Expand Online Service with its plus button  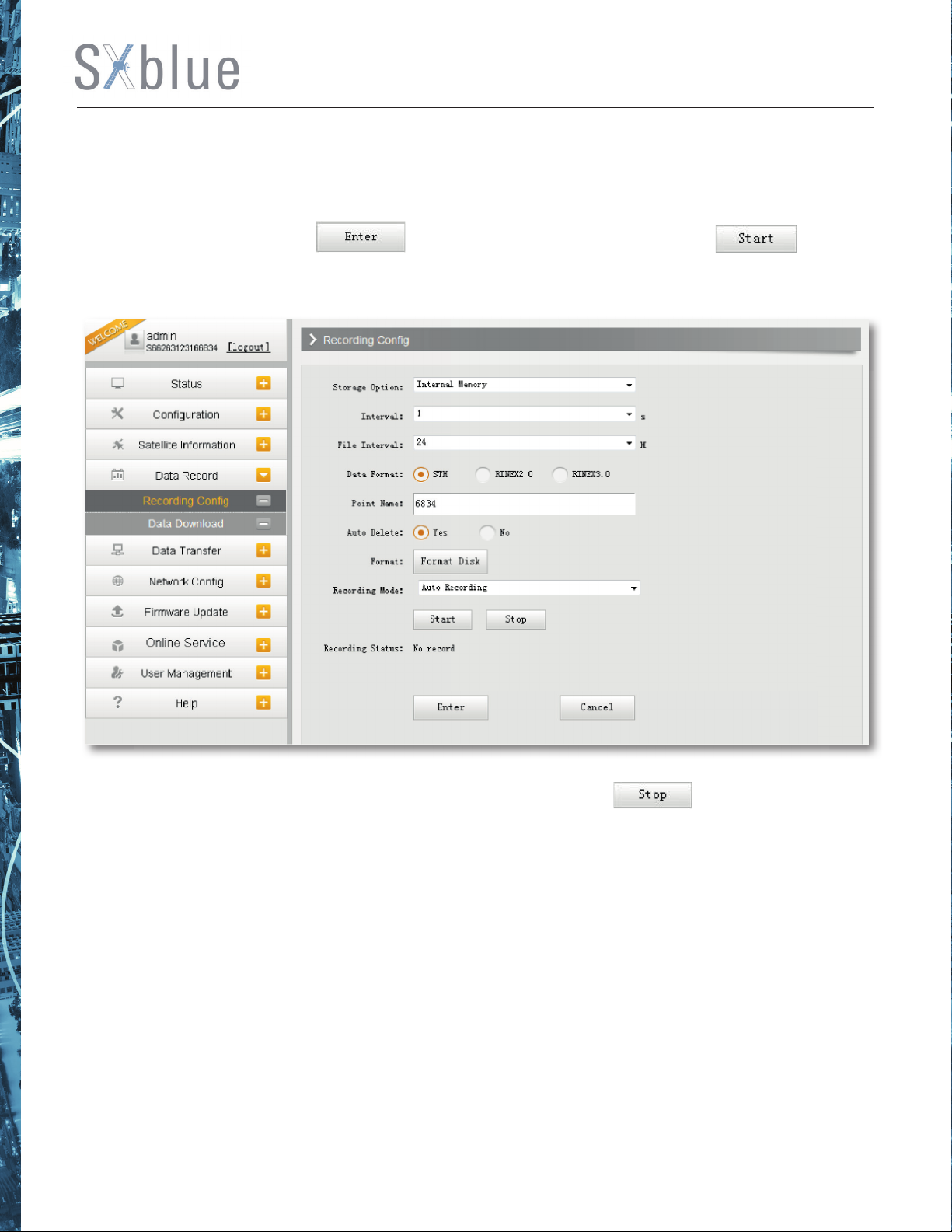(263, 645)
